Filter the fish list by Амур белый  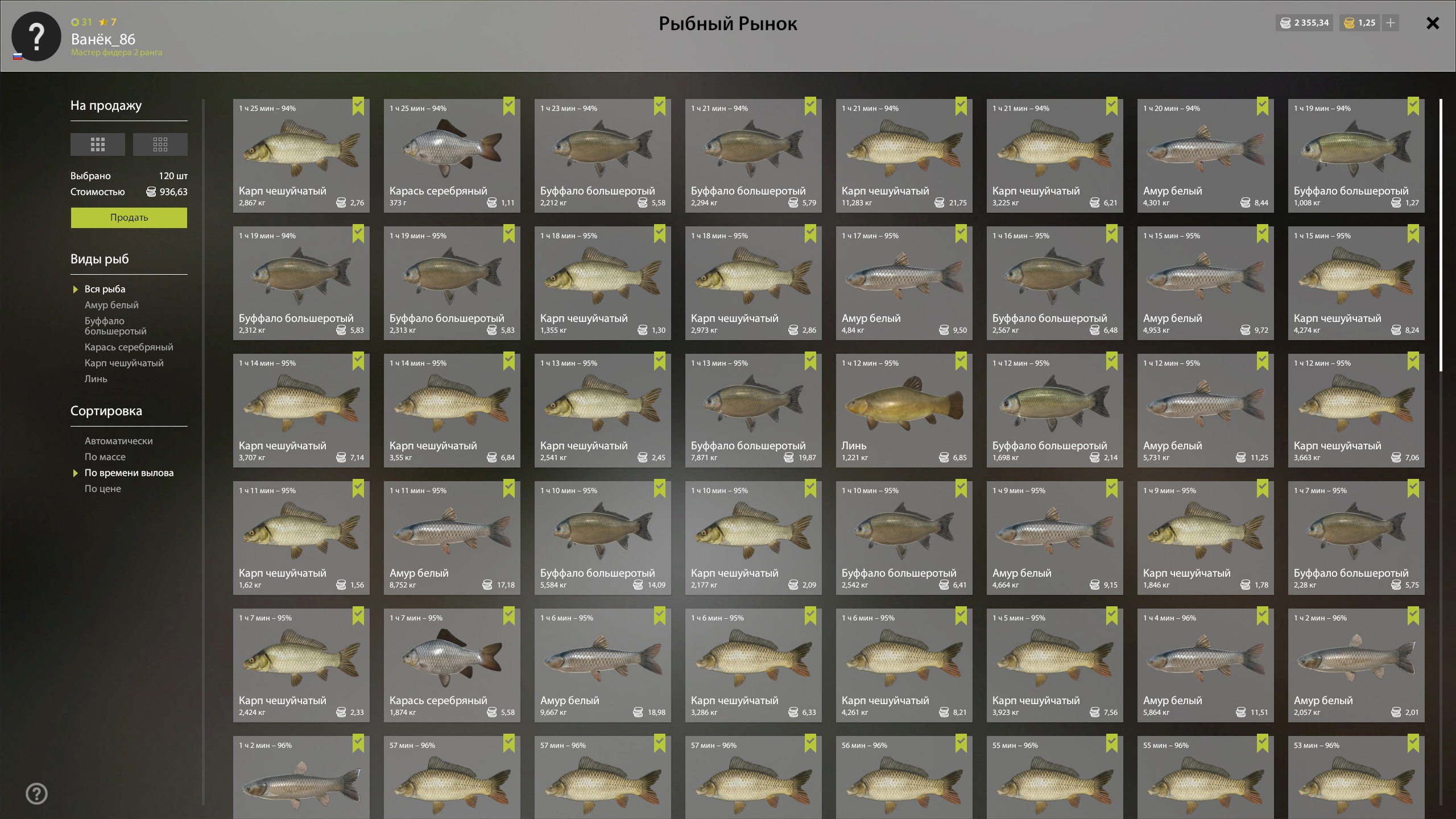111,305
